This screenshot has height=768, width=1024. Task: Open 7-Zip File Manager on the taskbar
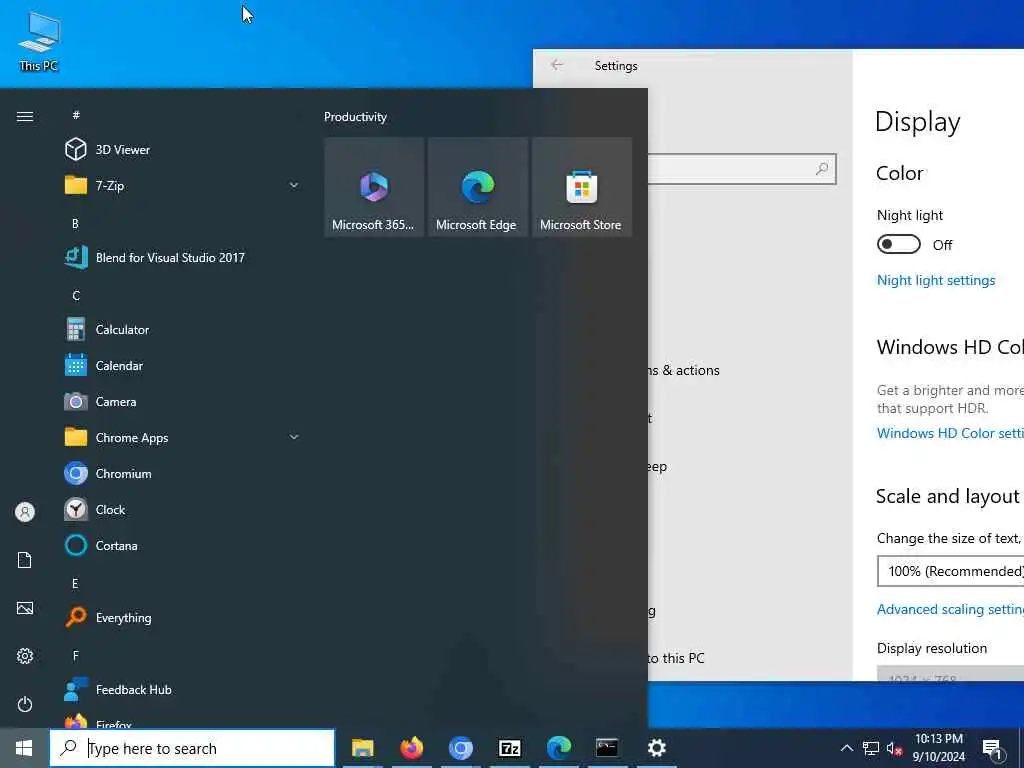509,748
